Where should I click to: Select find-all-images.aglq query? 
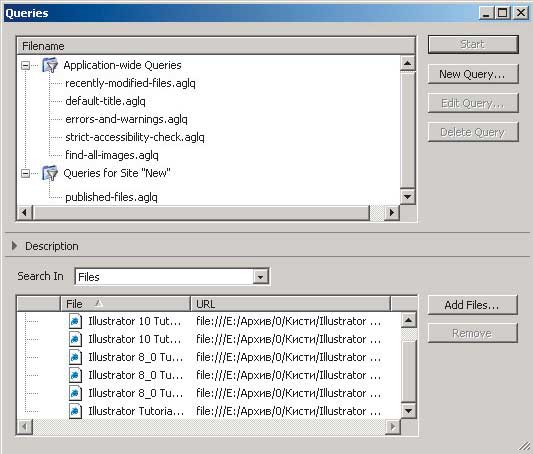point(112,155)
